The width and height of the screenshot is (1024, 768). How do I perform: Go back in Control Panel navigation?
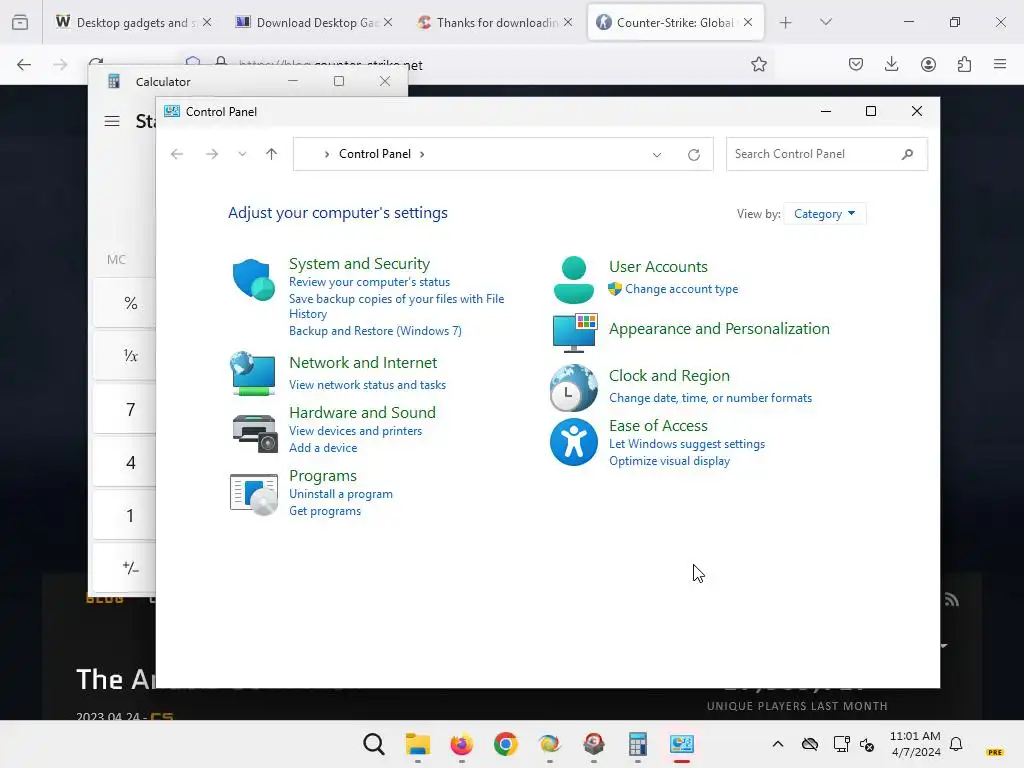click(x=177, y=154)
